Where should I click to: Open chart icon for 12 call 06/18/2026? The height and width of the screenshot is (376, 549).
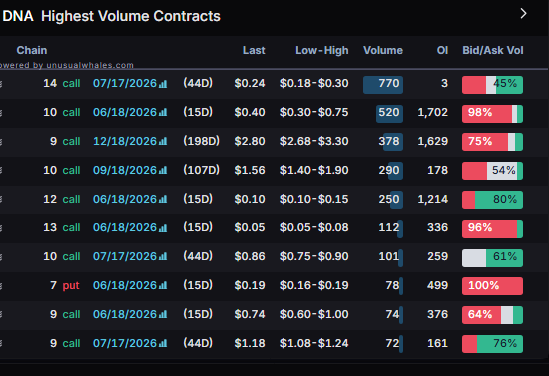[x=163, y=200]
